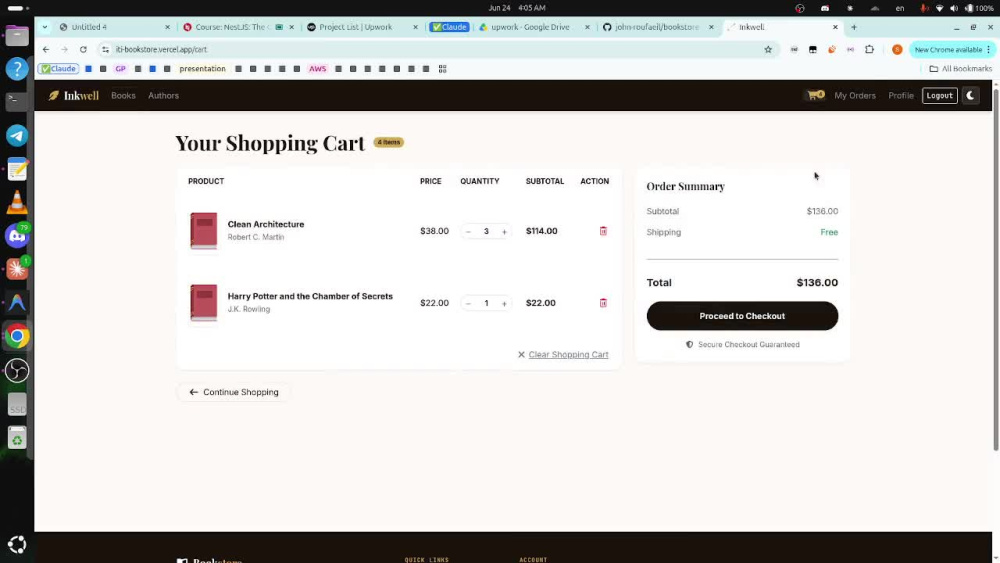The image size is (1000, 563).
Task: Increase Harry Potter quantity with plus
Action: pyautogui.click(x=504, y=303)
